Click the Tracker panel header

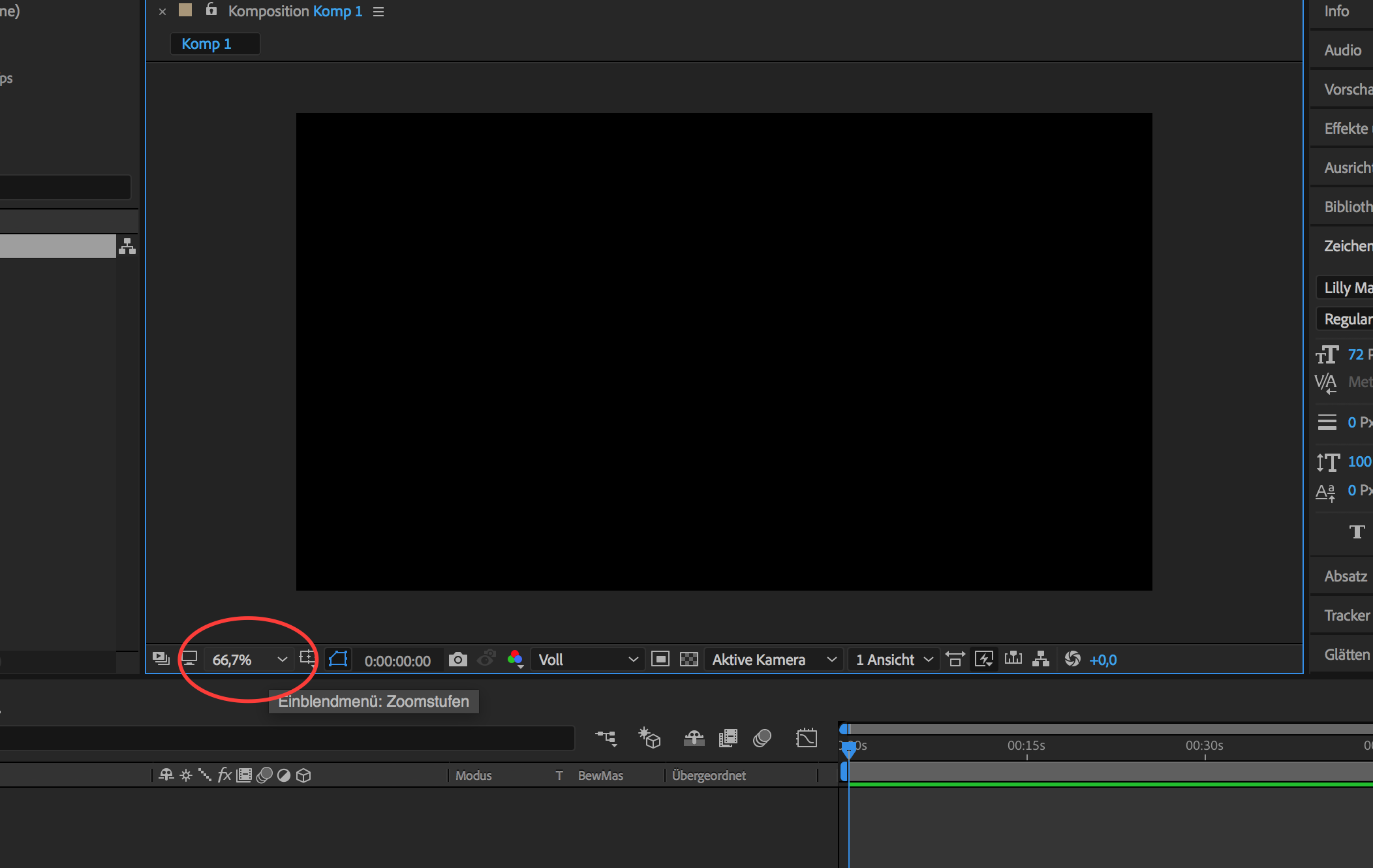[1346, 615]
